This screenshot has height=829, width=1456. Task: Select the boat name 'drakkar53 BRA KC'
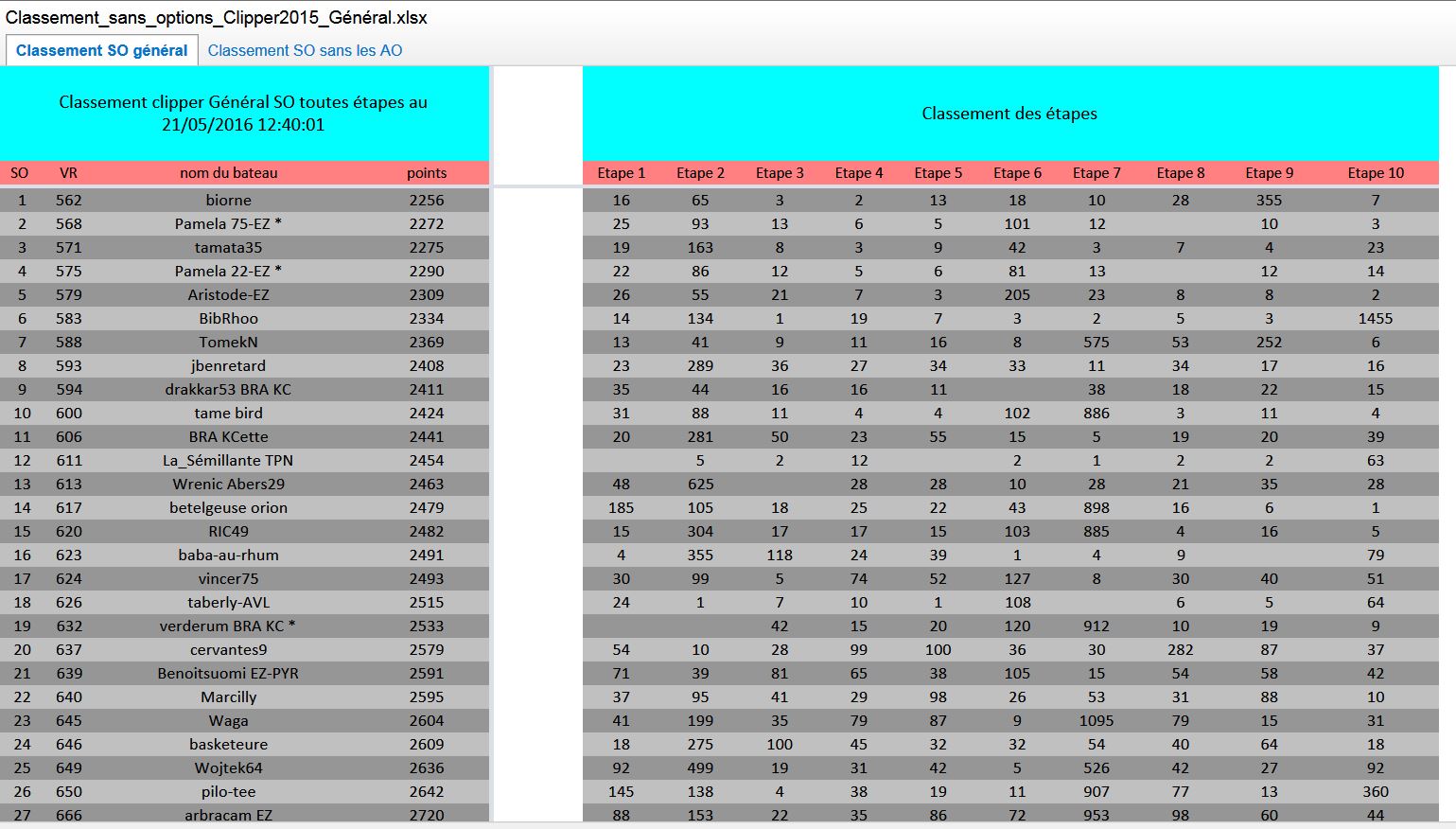click(x=229, y=390)
